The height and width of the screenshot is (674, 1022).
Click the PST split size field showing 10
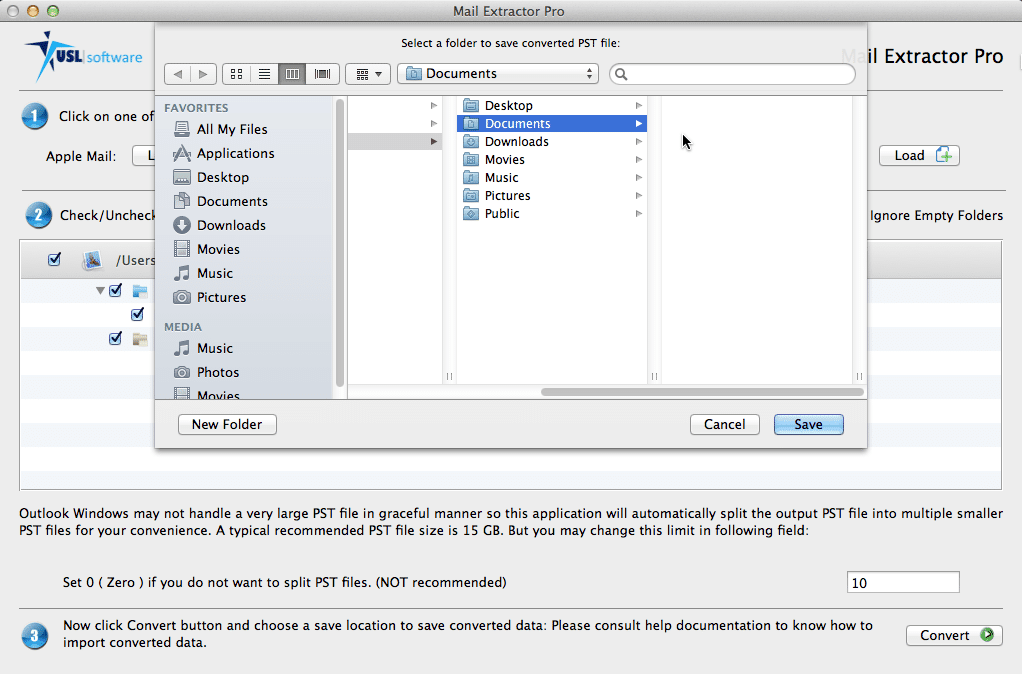pyautogui.click(x=901, y=581)
